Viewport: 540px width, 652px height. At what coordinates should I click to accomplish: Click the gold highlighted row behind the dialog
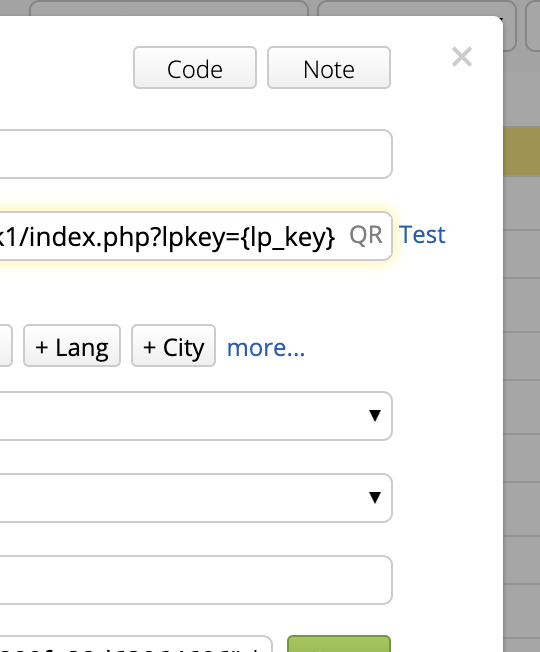521,152
